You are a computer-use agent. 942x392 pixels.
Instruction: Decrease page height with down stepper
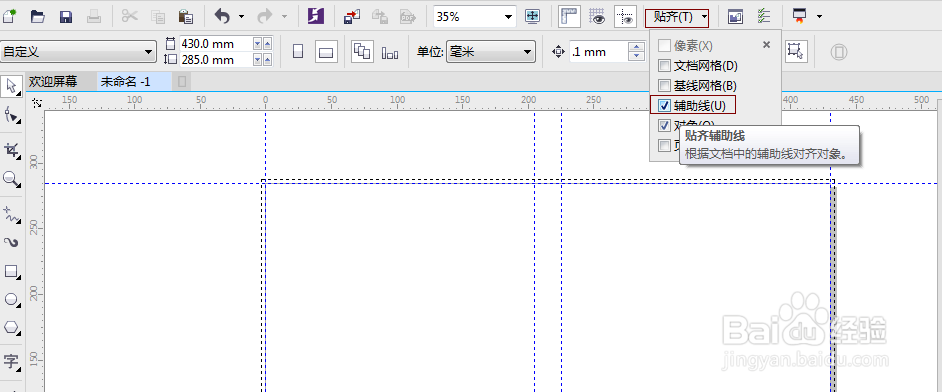point(257,59)
